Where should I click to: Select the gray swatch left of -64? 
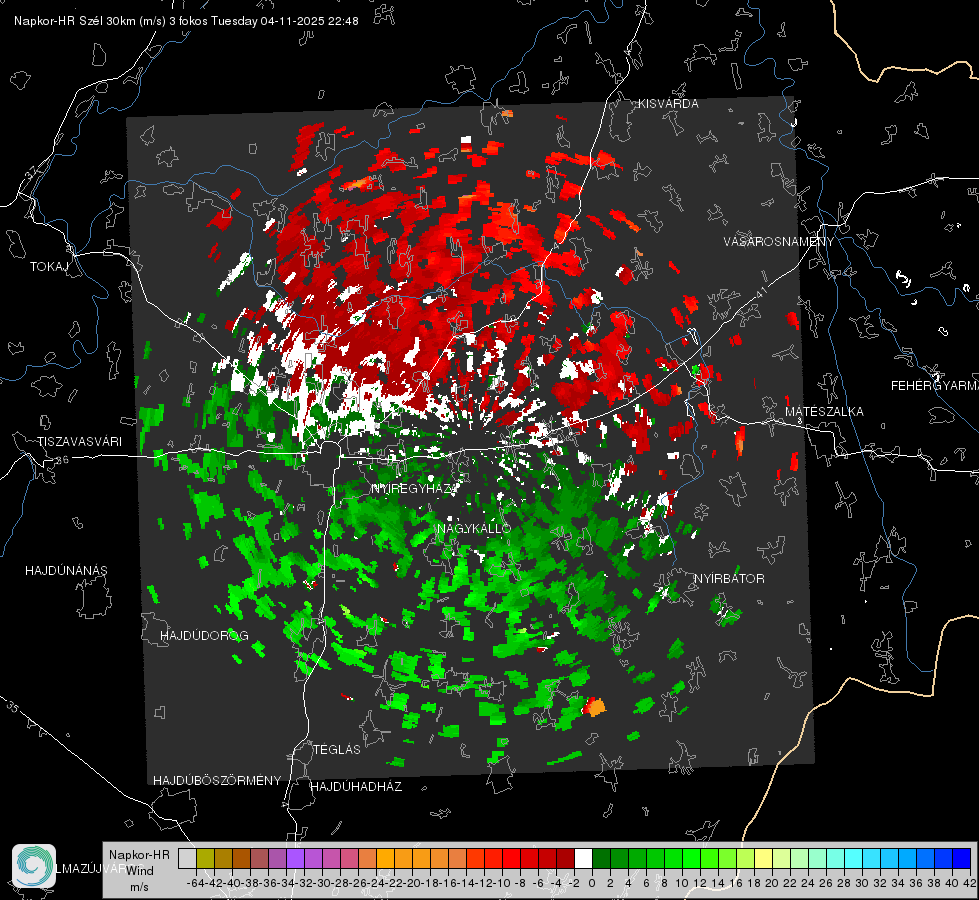[x=187, y=858]
